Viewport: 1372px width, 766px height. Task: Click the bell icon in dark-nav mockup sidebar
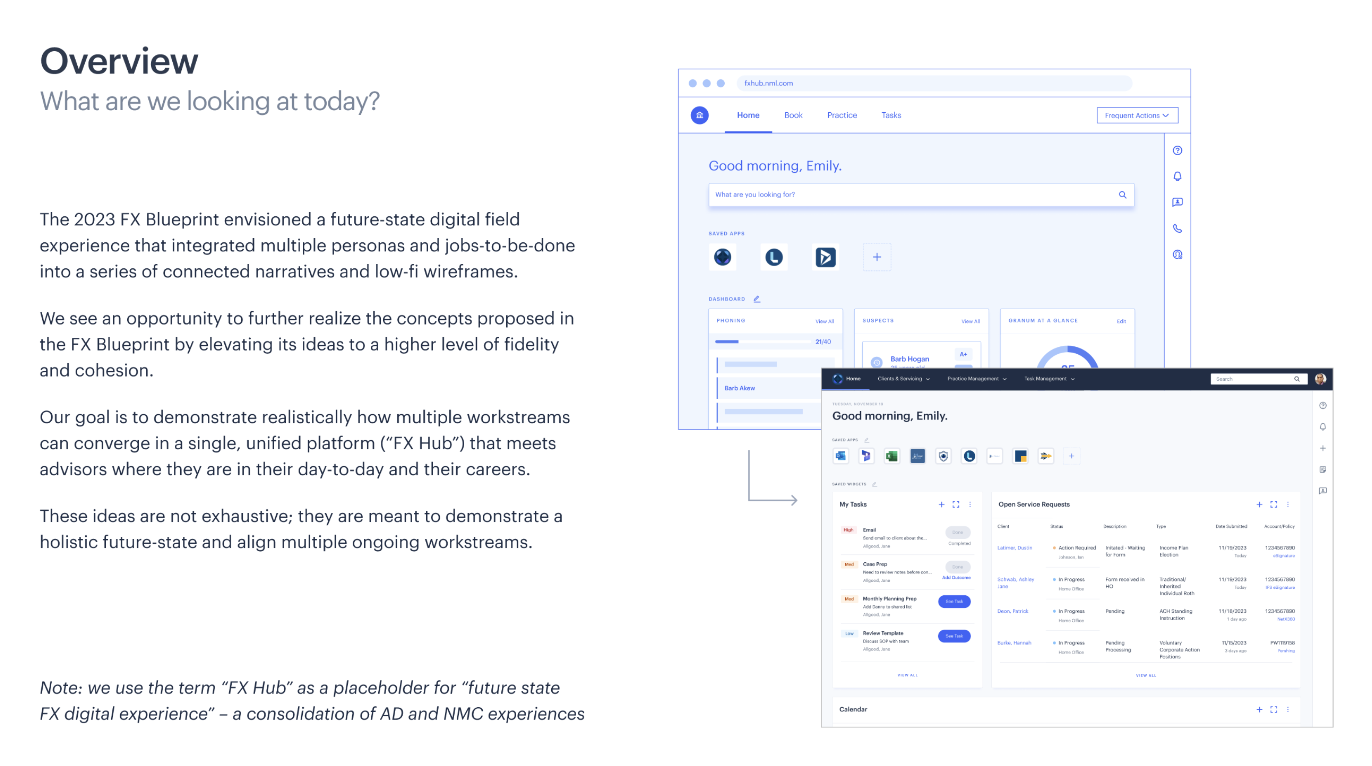click(1322, 427)
